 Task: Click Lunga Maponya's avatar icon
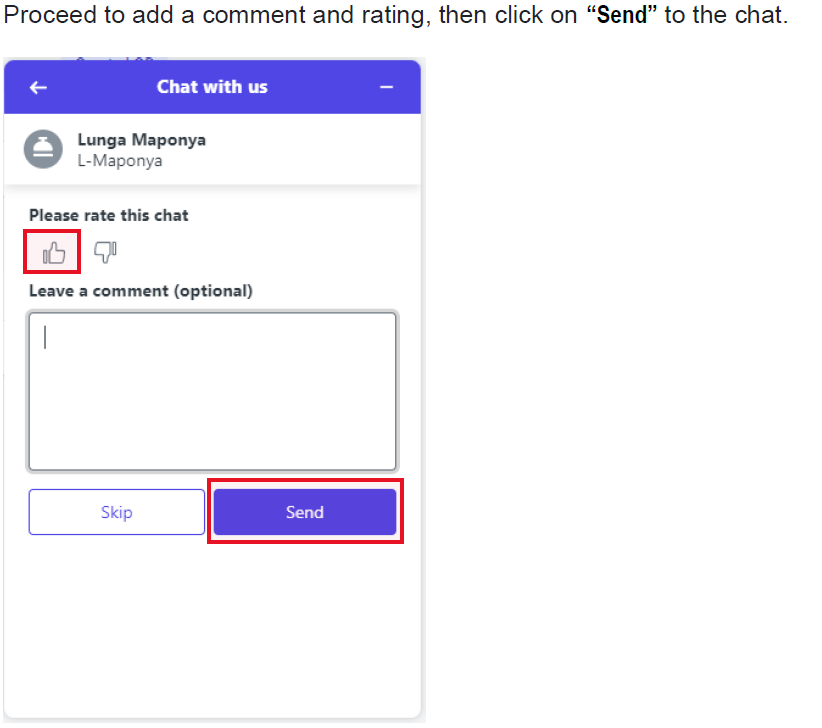pos(43,149)
